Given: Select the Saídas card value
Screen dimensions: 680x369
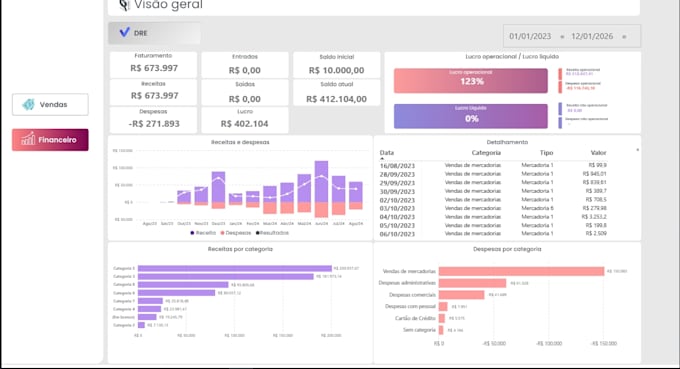Looking at the screenshot, I should click(x=245, y=99).
